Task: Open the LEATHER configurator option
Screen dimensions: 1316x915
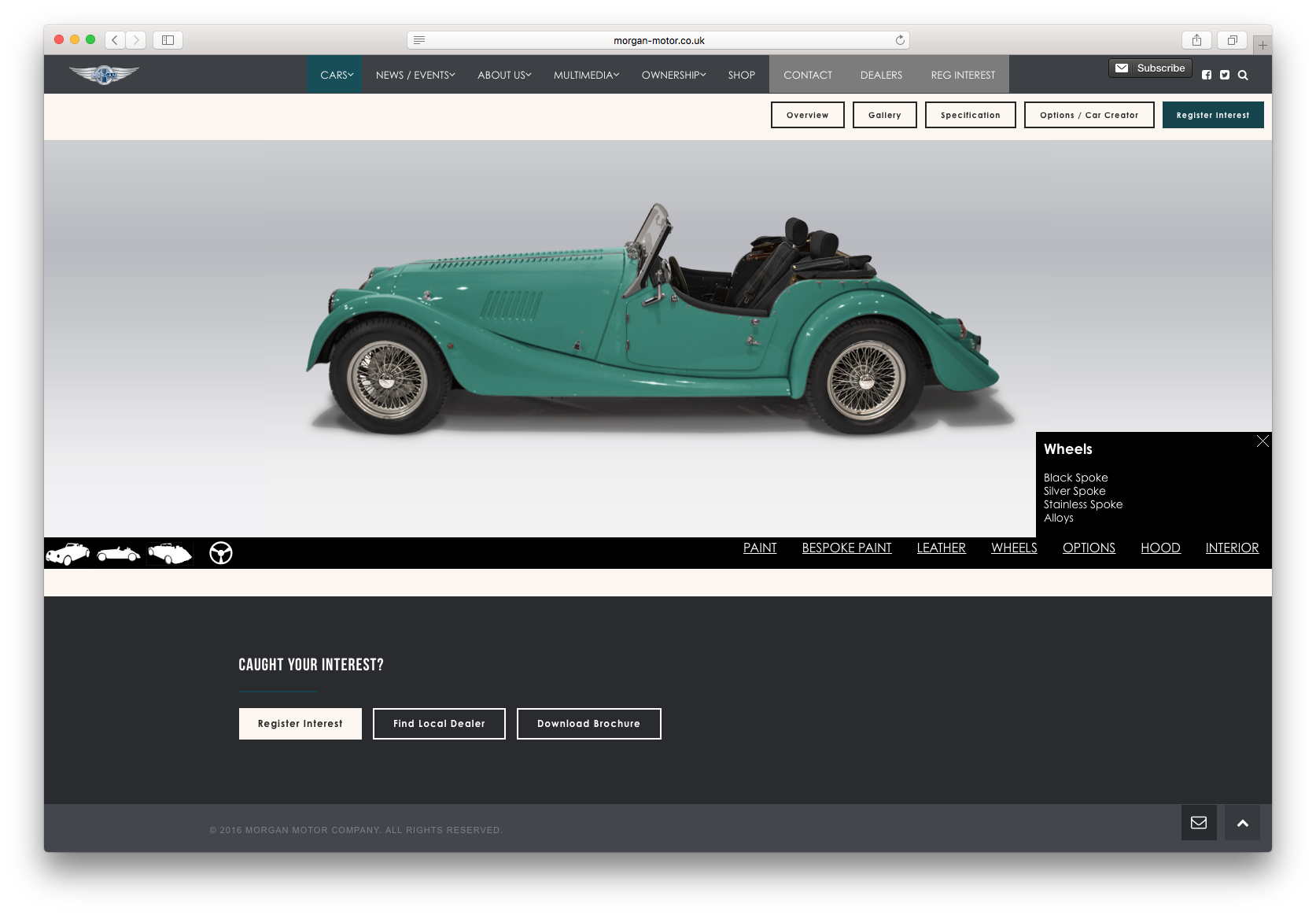Action: pos(941,548)
